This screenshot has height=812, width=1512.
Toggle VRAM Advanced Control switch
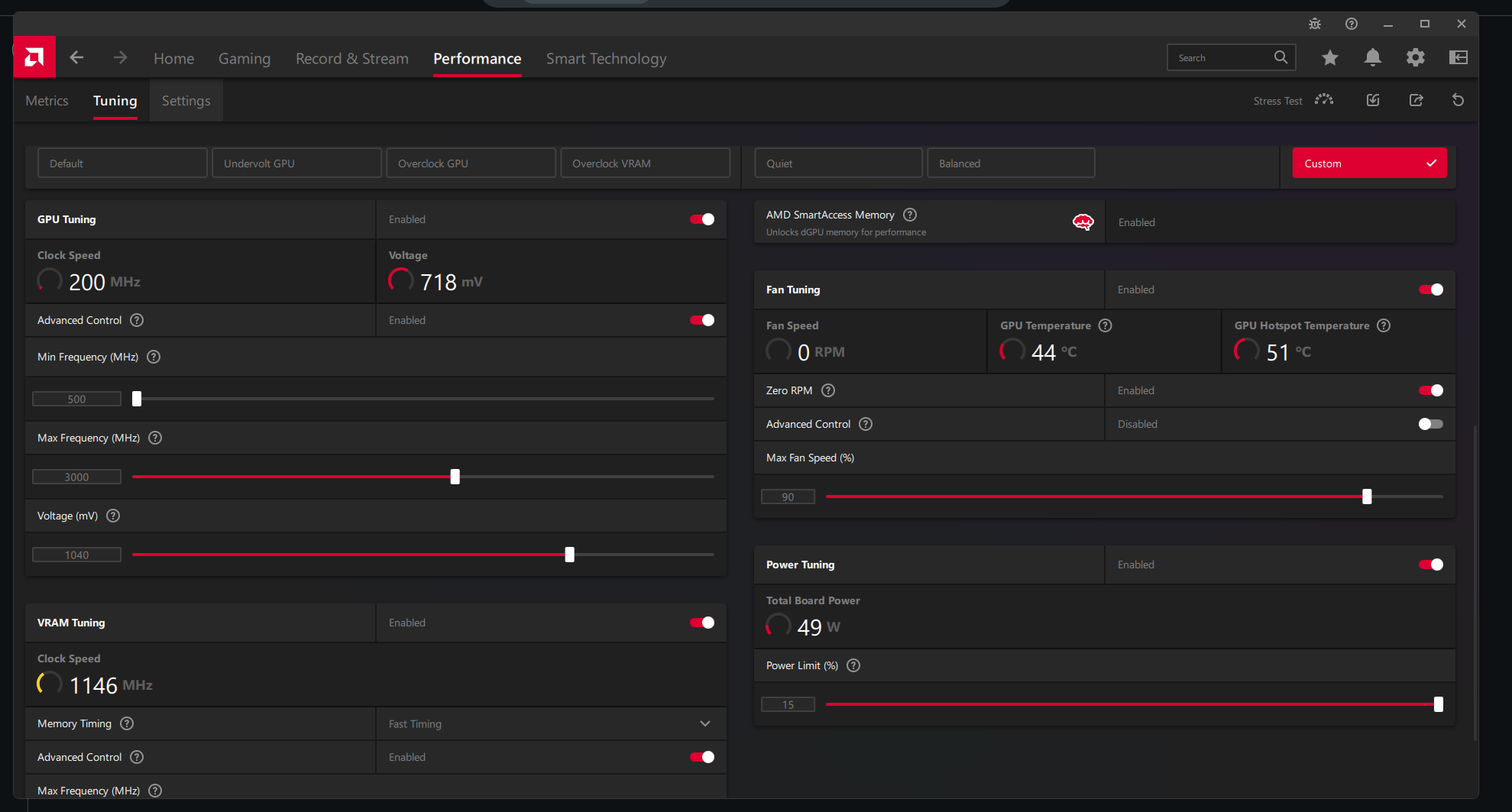pyautogui.click(x=702, y=757)
